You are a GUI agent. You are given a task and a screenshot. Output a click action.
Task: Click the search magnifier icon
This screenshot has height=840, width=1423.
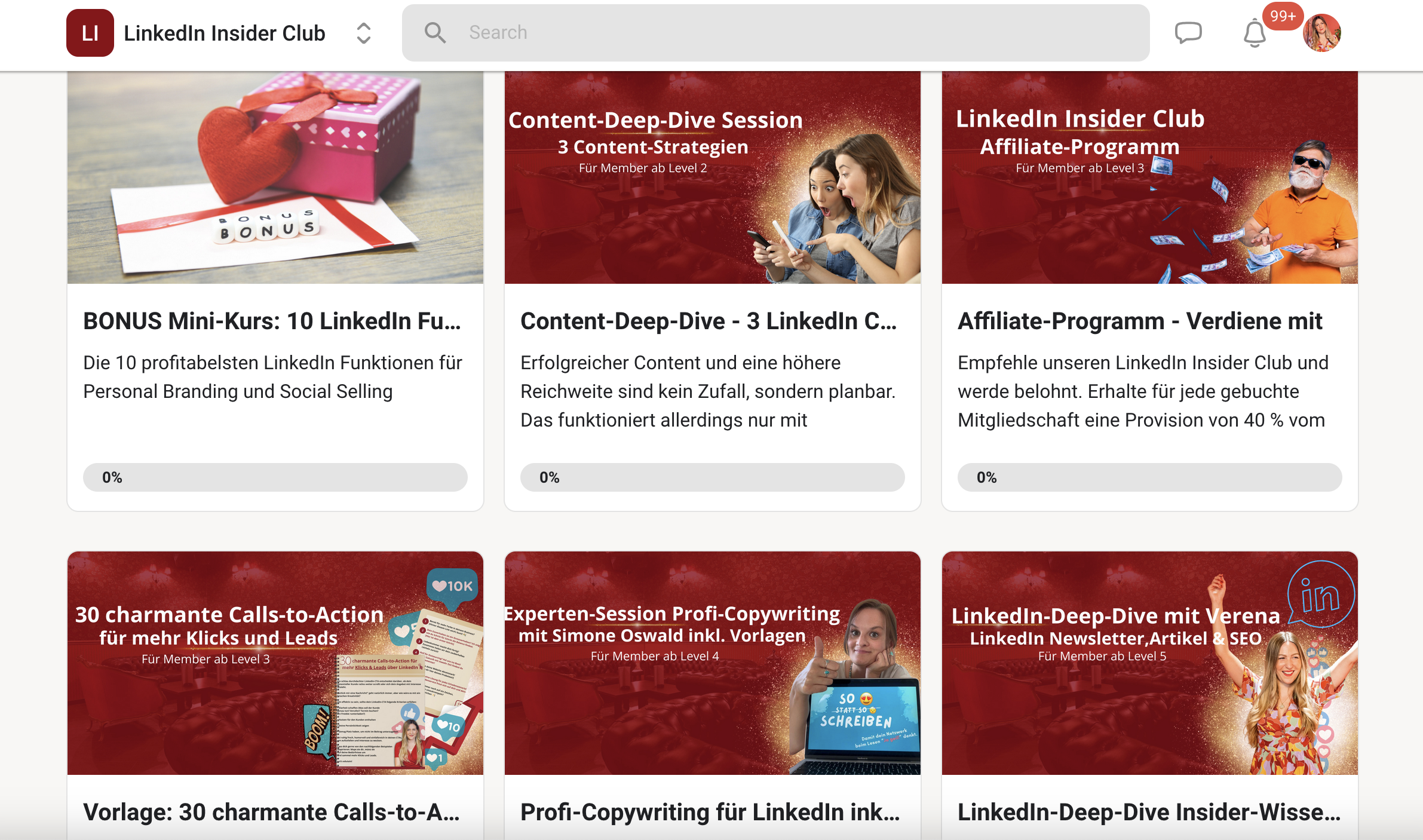pyautogui.click(x=435, y=33)
